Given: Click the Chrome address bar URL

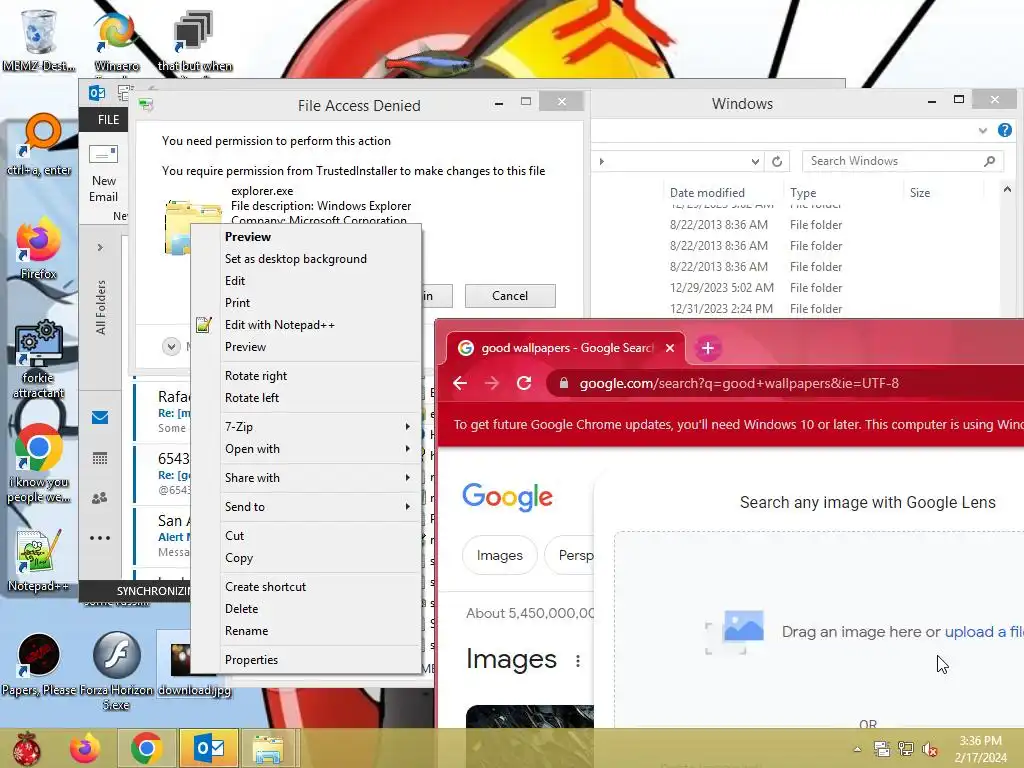Looking at the screenshot, I should click(x=739, y=383).
